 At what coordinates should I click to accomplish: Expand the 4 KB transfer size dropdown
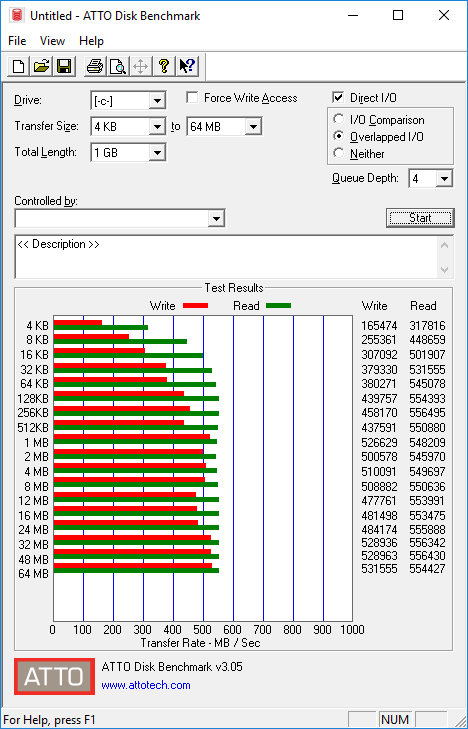pyautogui.click(x=157, y=126)
